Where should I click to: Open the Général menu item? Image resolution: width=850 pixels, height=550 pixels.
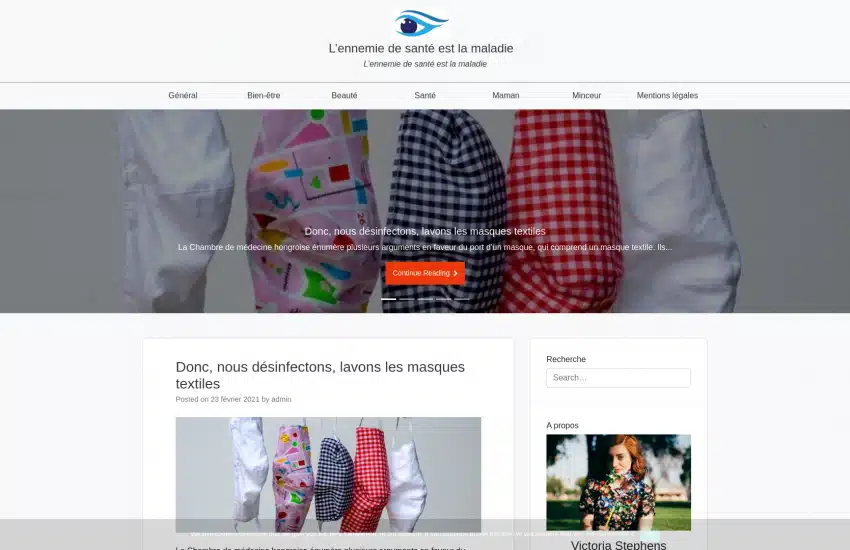coord(183,95)
